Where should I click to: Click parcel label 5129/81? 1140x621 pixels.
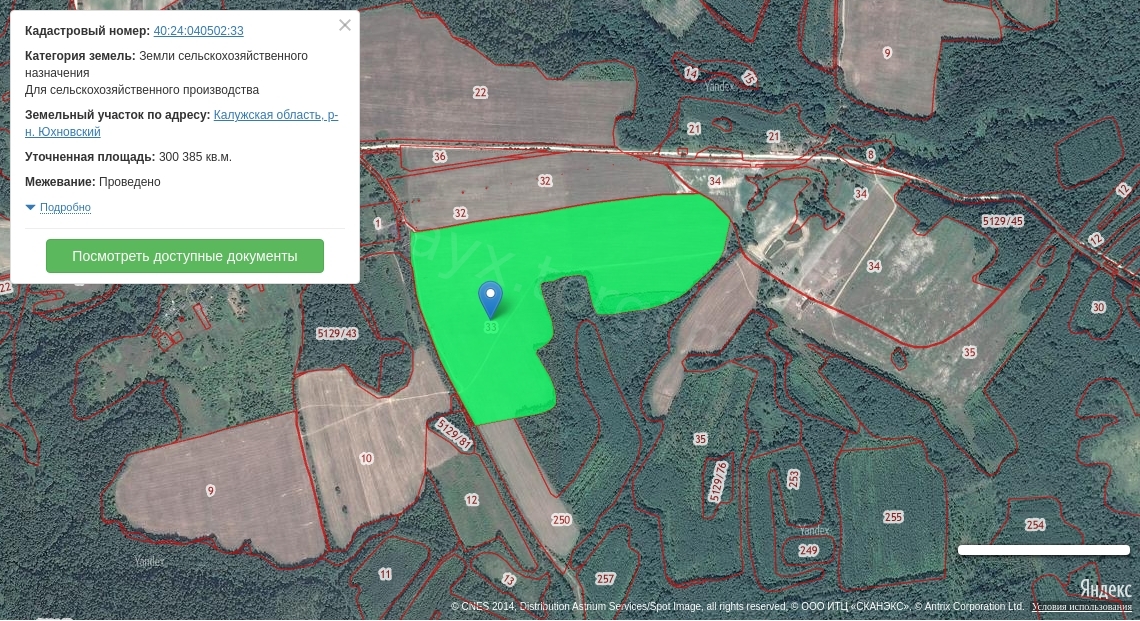pyautogui.click(x=454, y=436)
